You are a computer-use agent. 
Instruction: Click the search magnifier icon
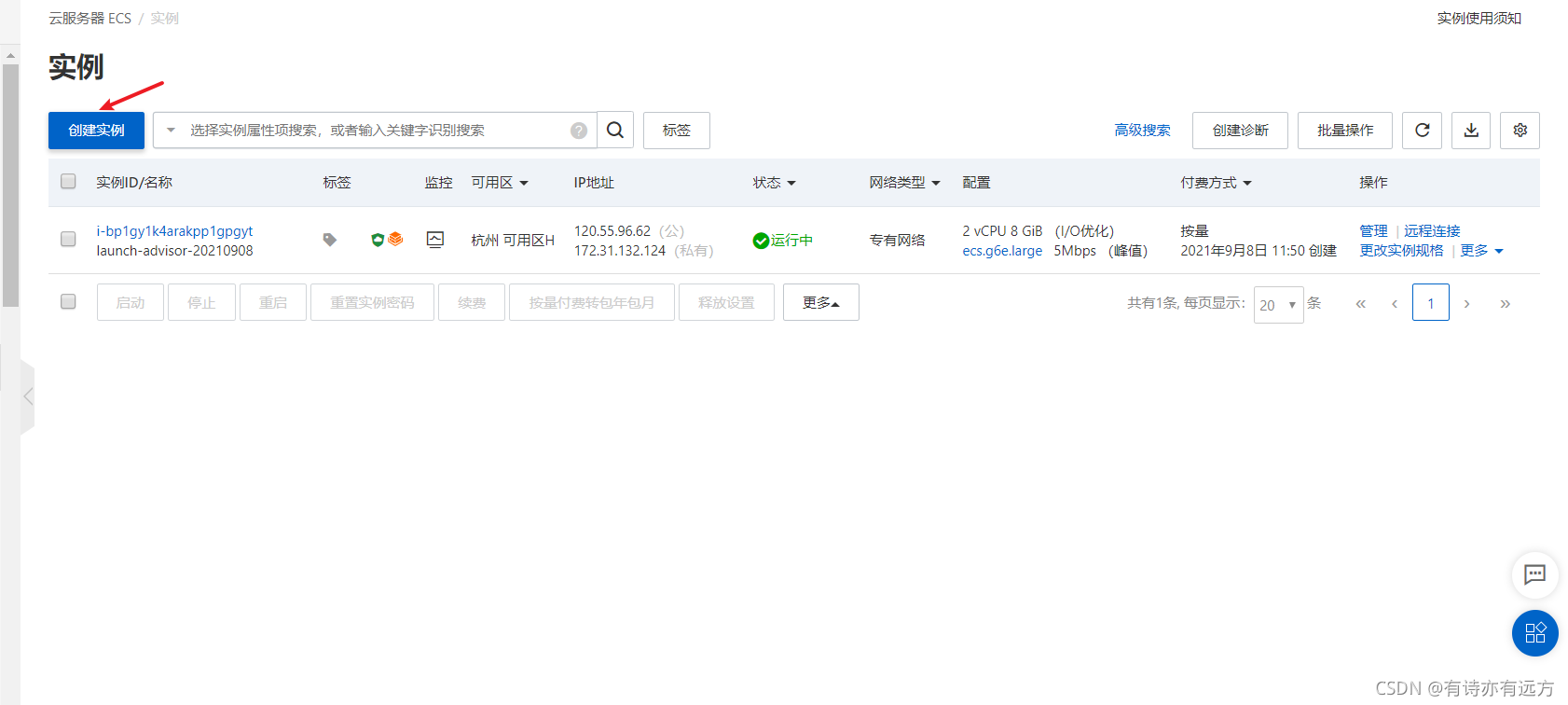point(615,131)
